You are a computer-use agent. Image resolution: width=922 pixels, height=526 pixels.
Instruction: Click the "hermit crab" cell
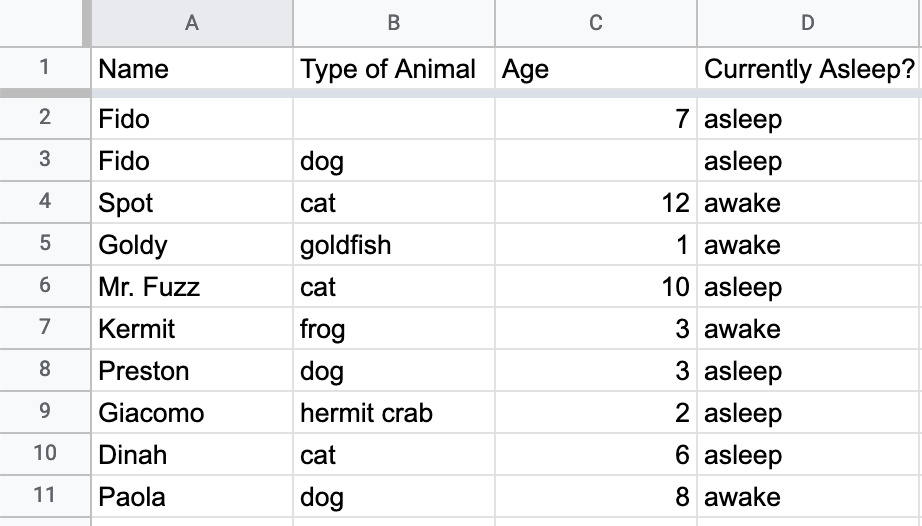click(394, 413)
